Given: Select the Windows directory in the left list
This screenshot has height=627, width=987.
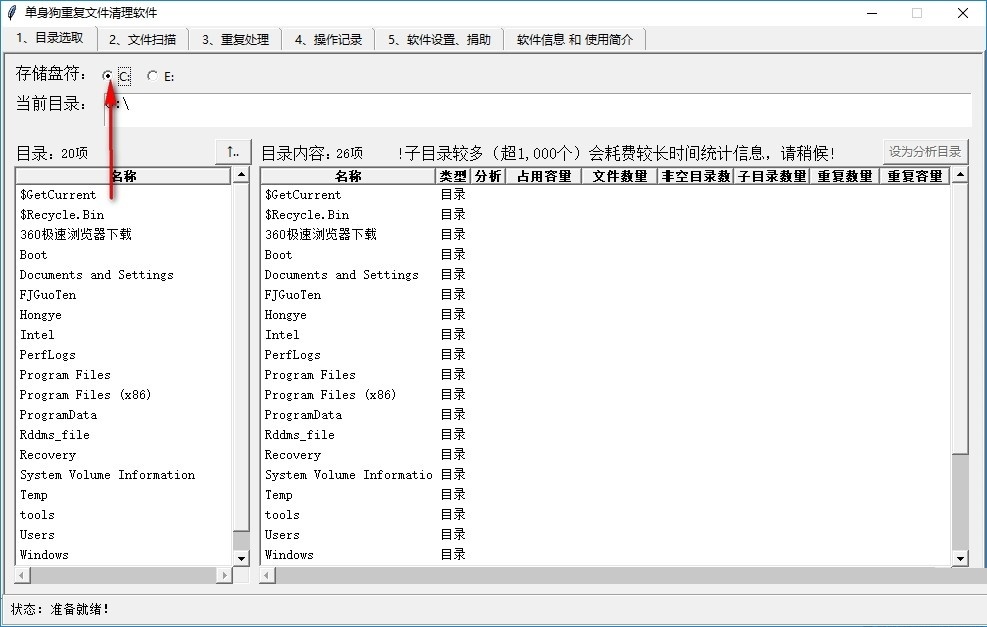Looking at the screenshot, I should tap(44, 554).
